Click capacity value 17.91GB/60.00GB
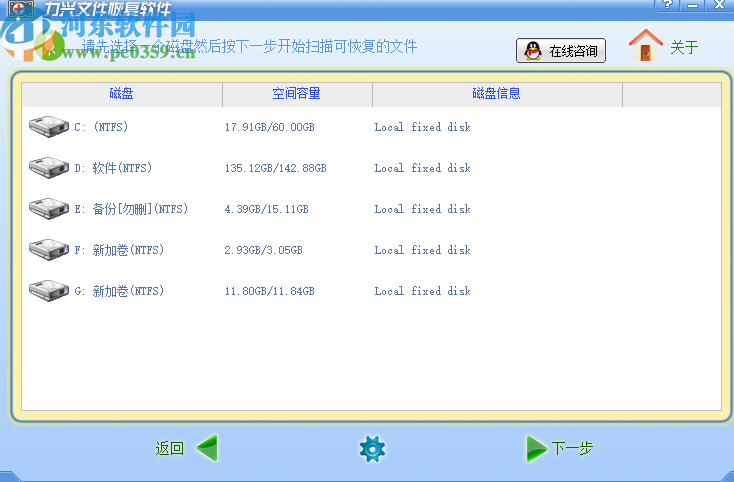This screenshot has width=734, height=482. coord(270,127)
